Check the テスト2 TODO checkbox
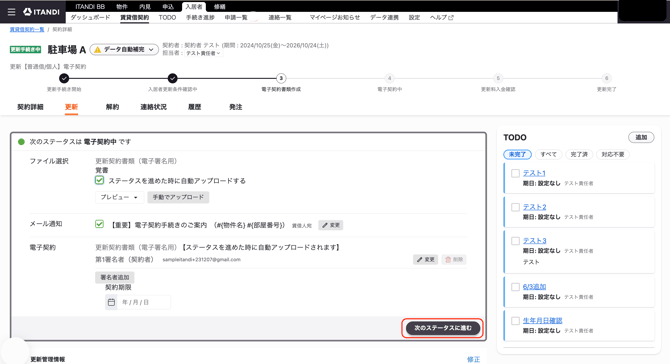670x364 pixels. pyautogui.click(x=515, y=207)
